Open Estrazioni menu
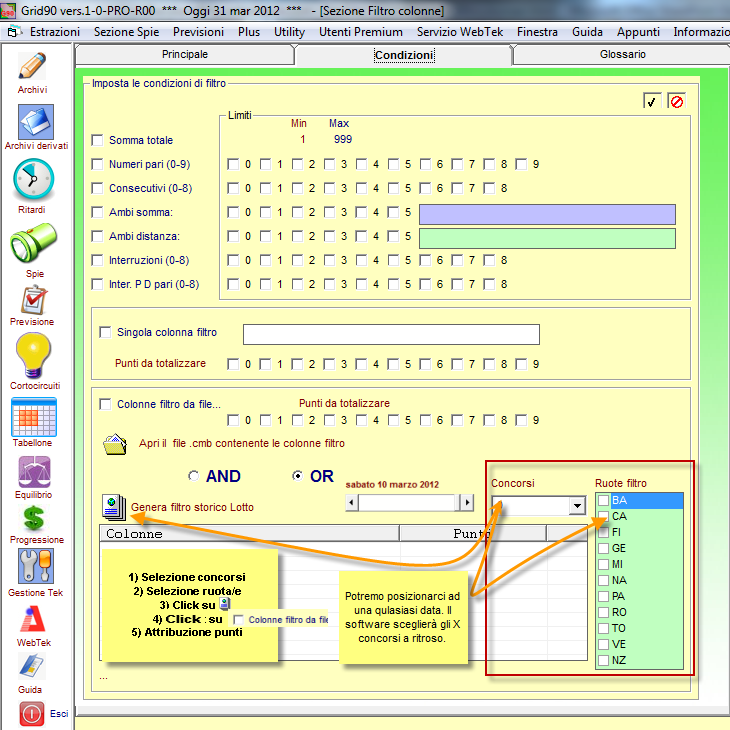730x730 pixels. point(55,32)
